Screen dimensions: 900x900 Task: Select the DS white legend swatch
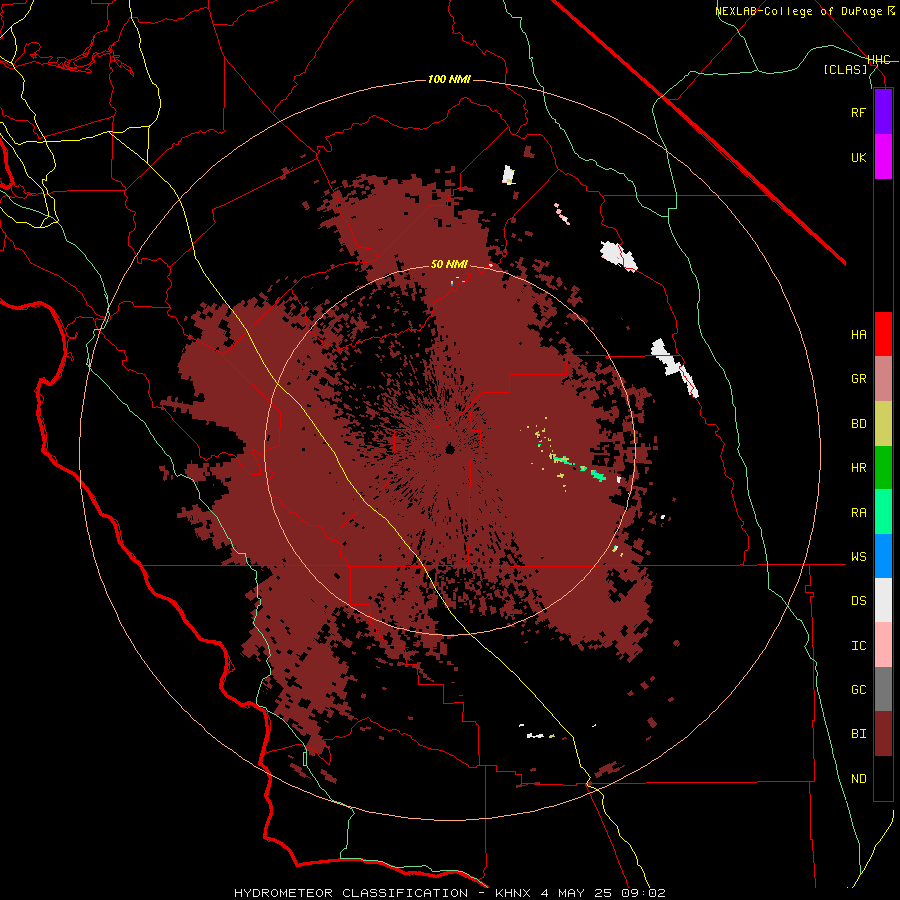pyautogui.click(x=883, y=600)
